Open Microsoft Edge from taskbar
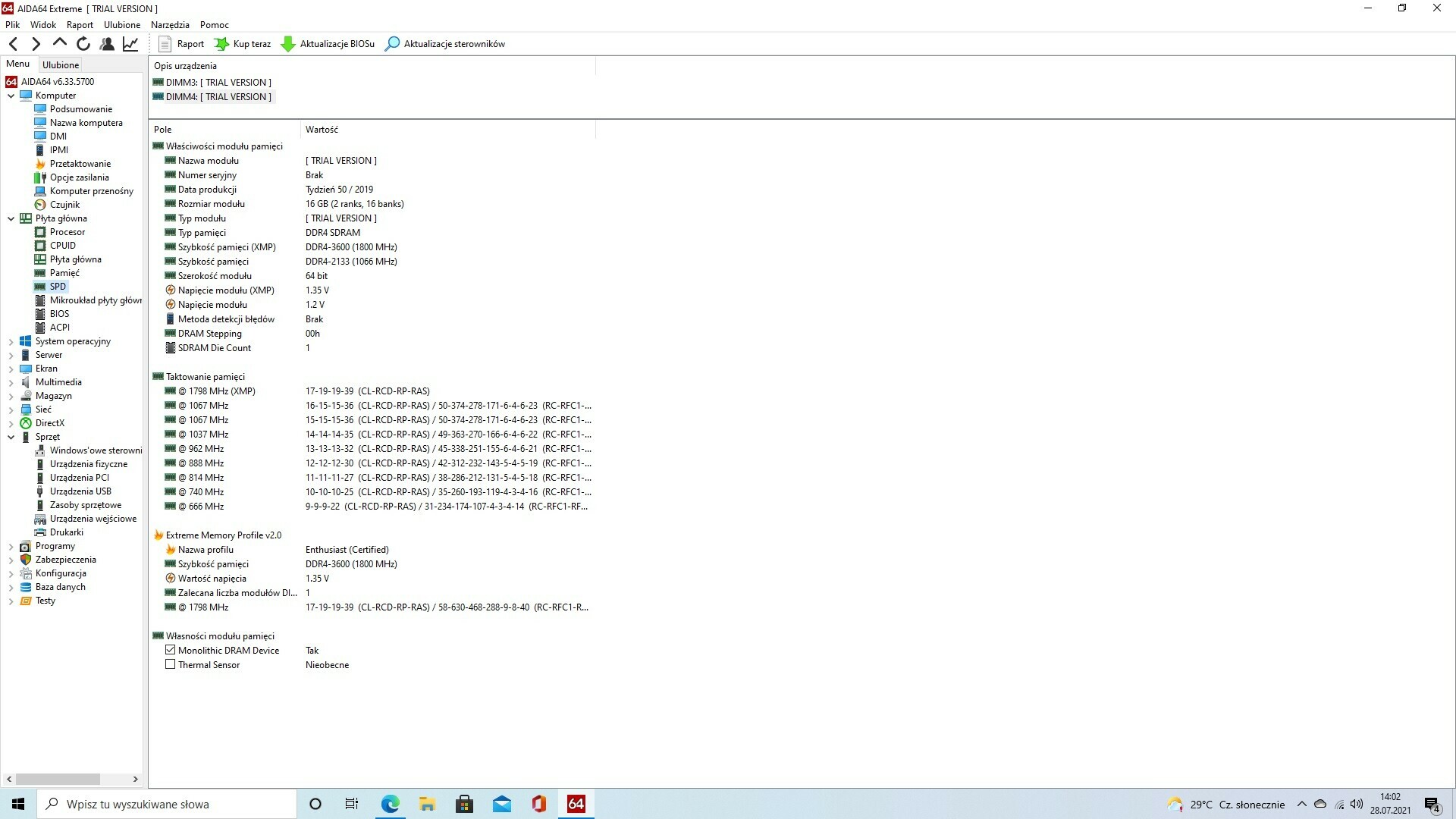Image resolution: width=1456 pixels, height=819 pixels. (390, 804)
